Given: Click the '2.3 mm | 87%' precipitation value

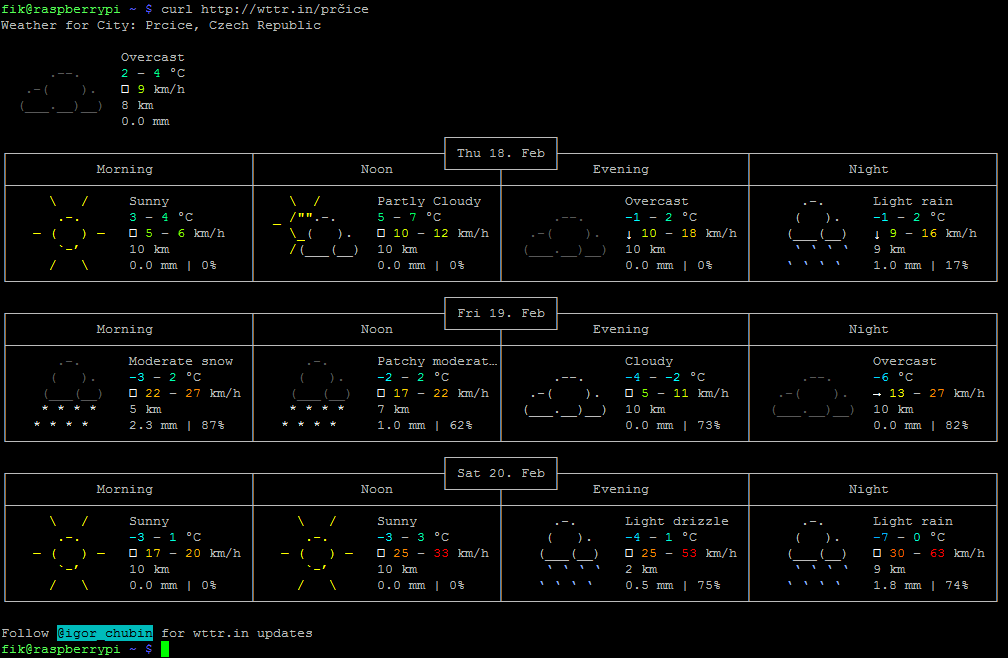Looking at the screenshot, I should 176,425.
